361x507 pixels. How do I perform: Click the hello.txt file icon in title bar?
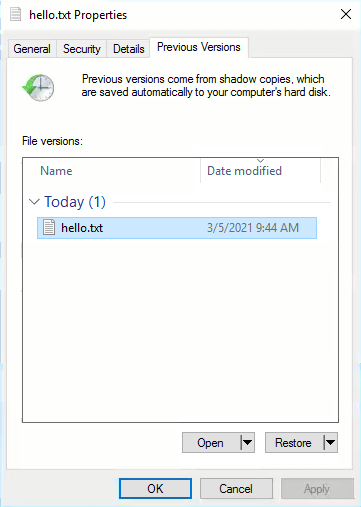click(16, 15)
